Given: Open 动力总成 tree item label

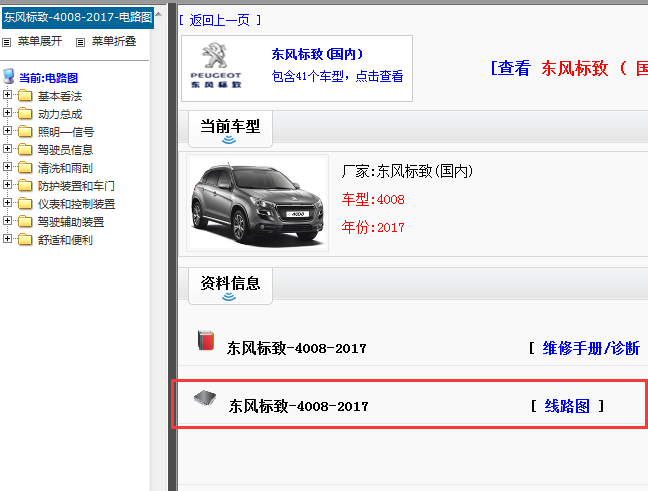Looking at the screenshot, I should pos(60,114).
